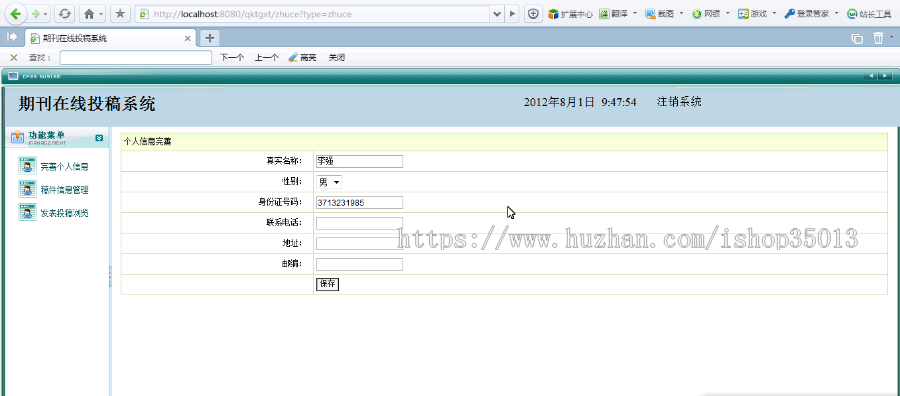Click the page icon in the address bar
Viewport: 900px width, 396px height.
[x=144, y=14]
